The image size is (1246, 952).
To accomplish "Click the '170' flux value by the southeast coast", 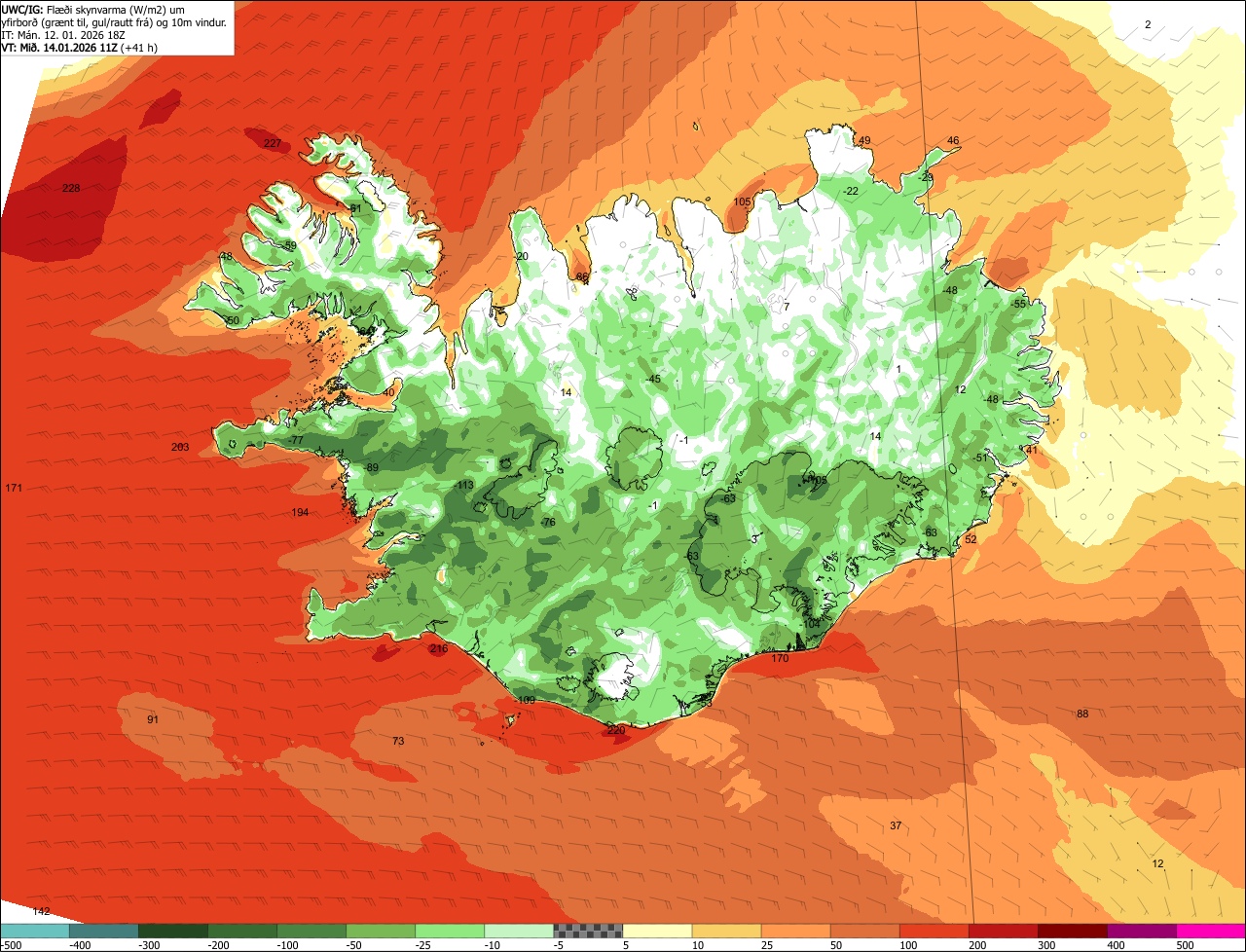I will pos(780,658).
